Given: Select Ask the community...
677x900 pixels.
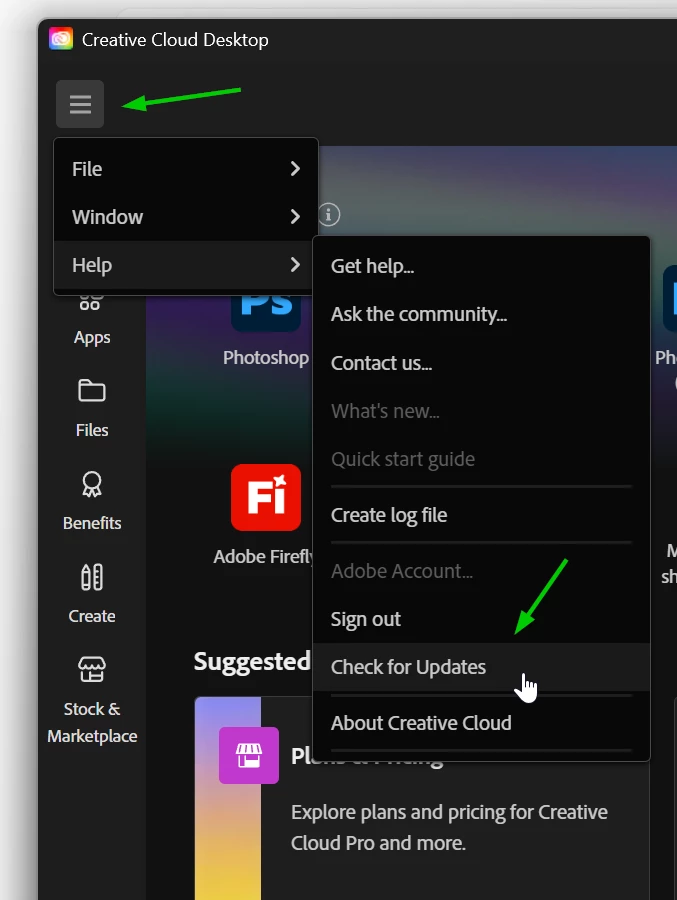Looking at the screenshot, I should [481, 315].
